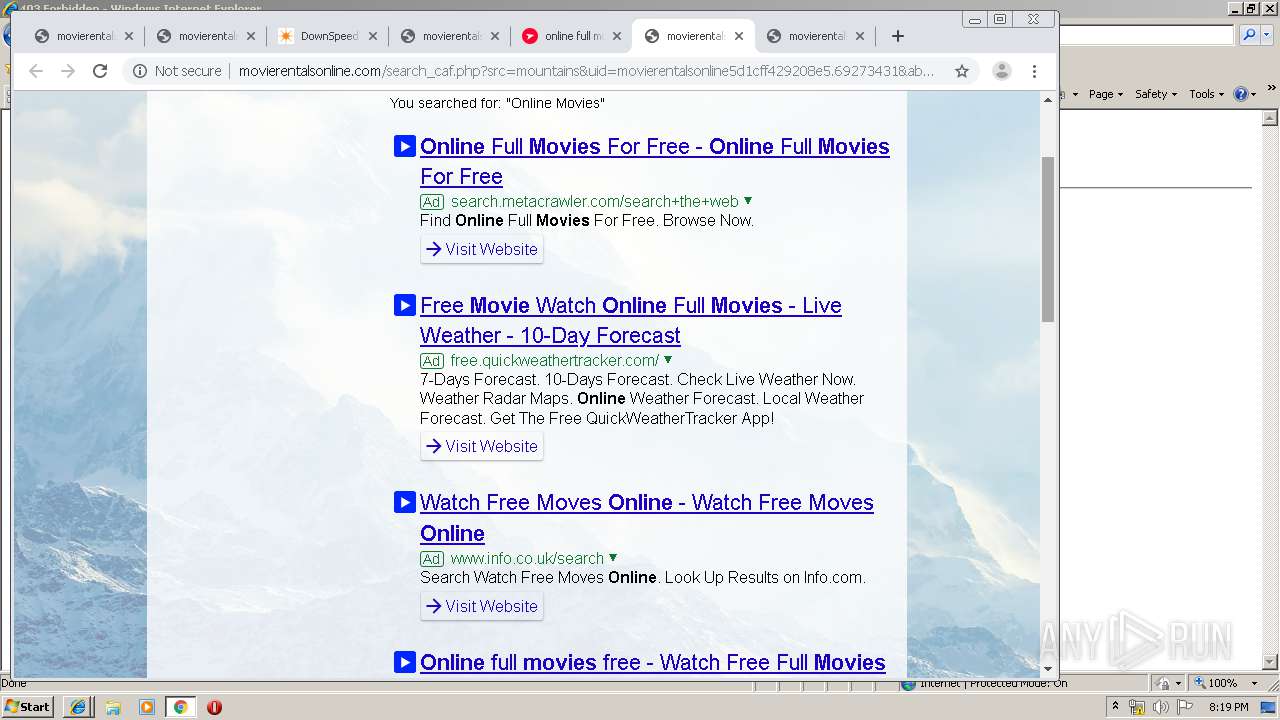Close the online full movies tab
Screen dimensions: 1280x720
pyautogui.click(x=617, y=36)
